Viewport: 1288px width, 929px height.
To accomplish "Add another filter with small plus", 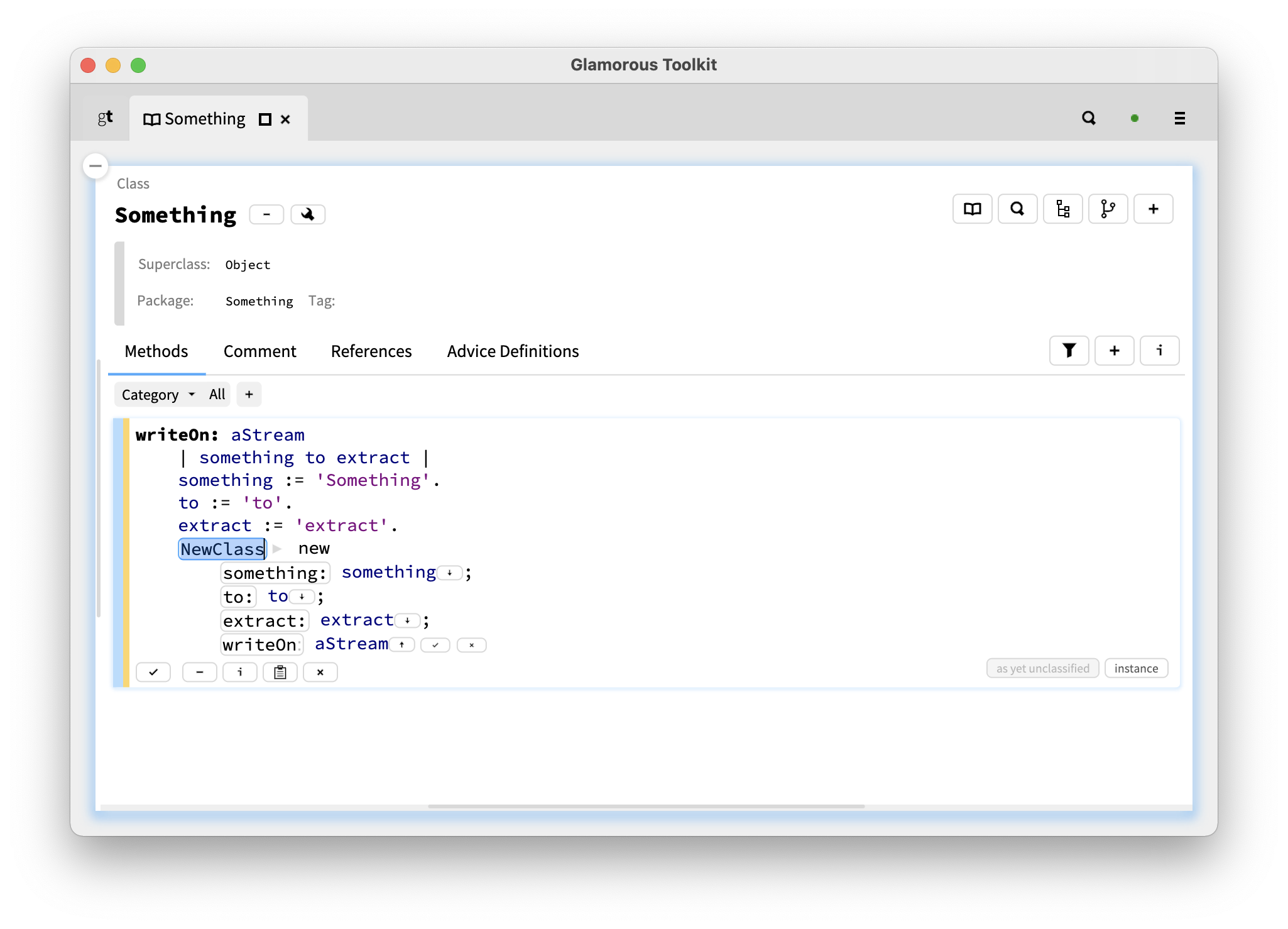I will (249, 395).
